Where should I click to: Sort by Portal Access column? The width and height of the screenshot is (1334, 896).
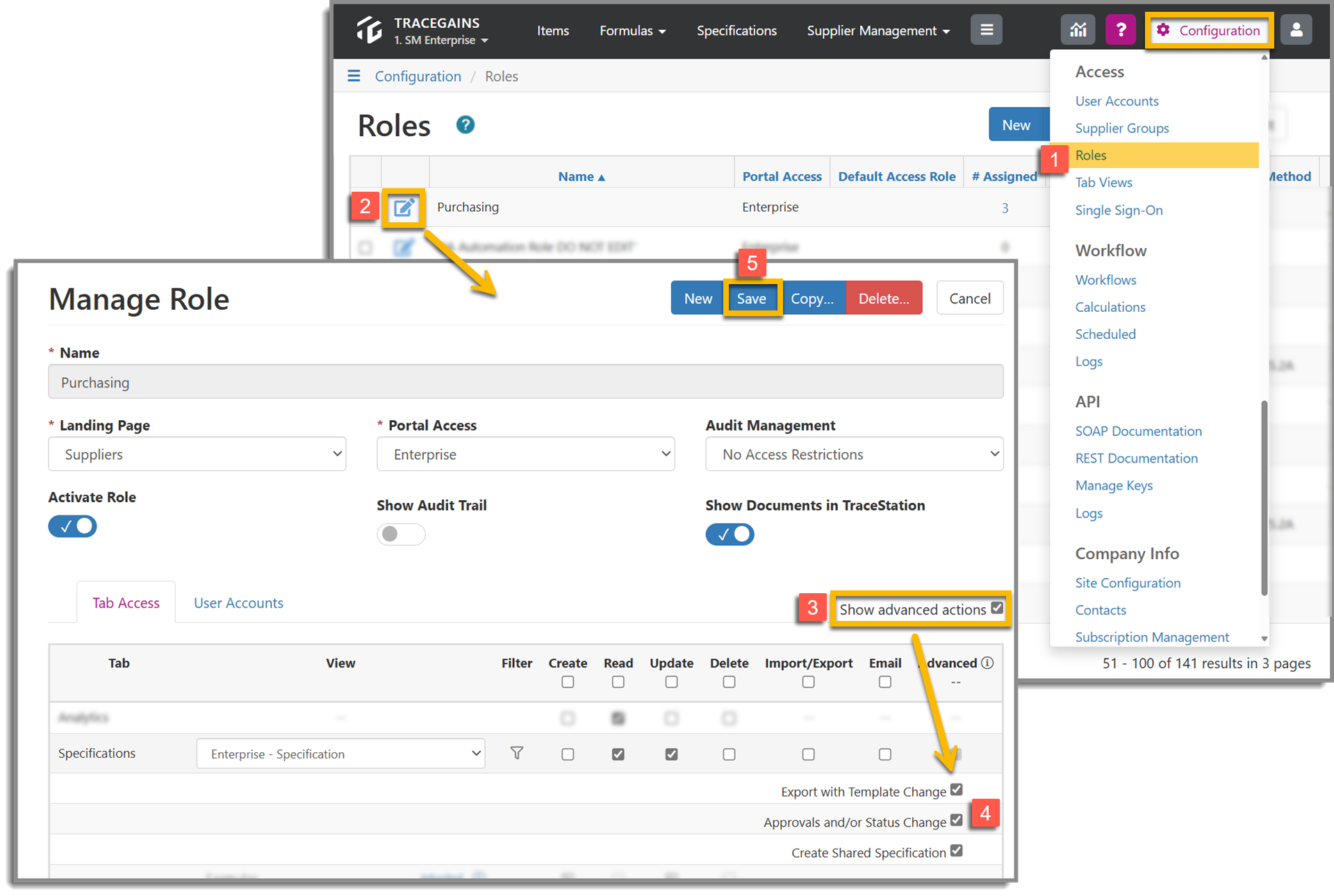pos(782,176)
